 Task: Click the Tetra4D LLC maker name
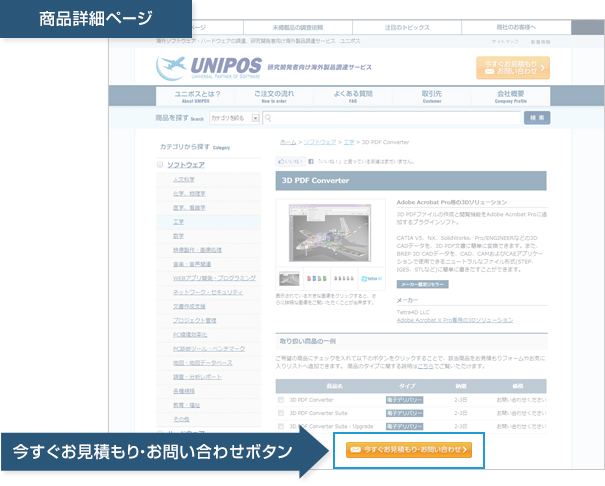click(x=413, y=312)
